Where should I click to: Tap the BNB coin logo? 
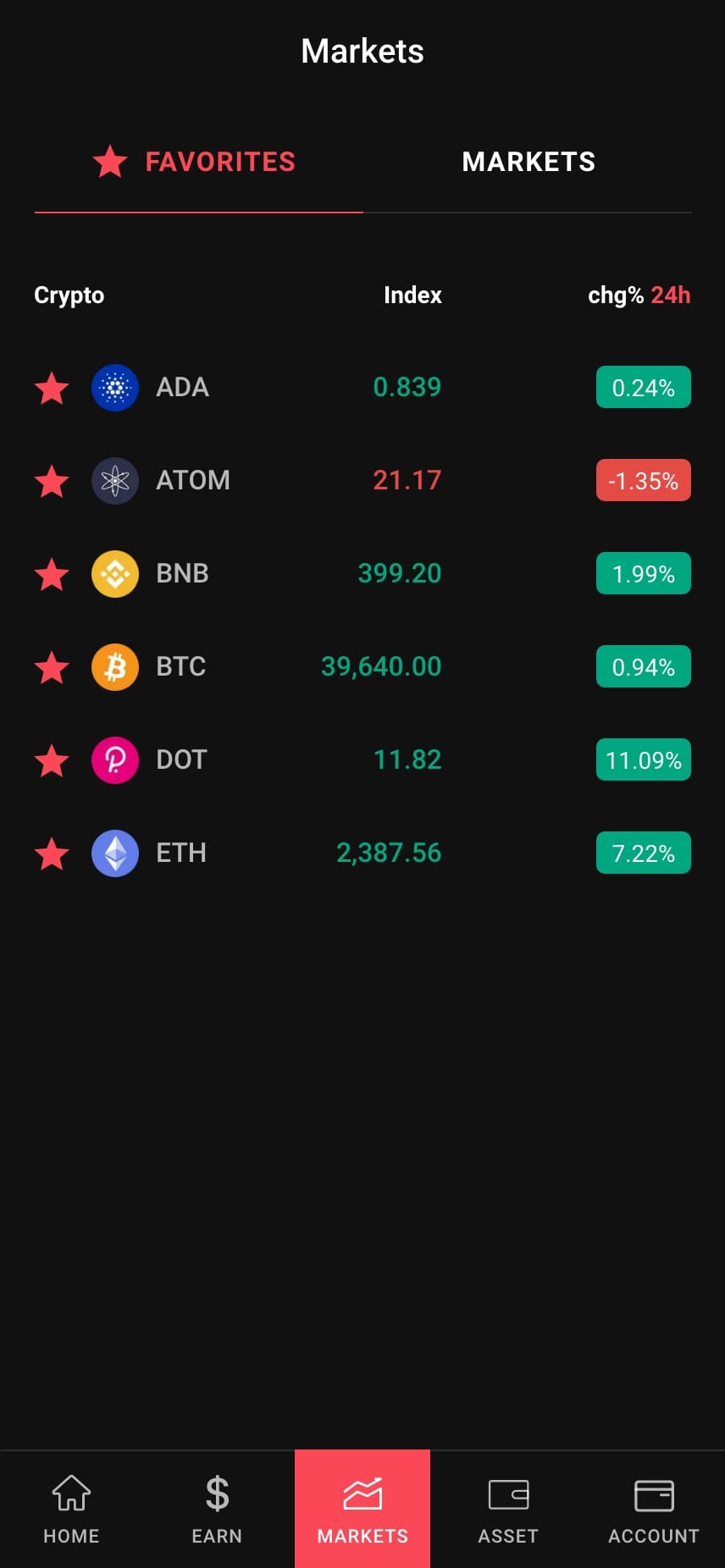tap(115, 574)
